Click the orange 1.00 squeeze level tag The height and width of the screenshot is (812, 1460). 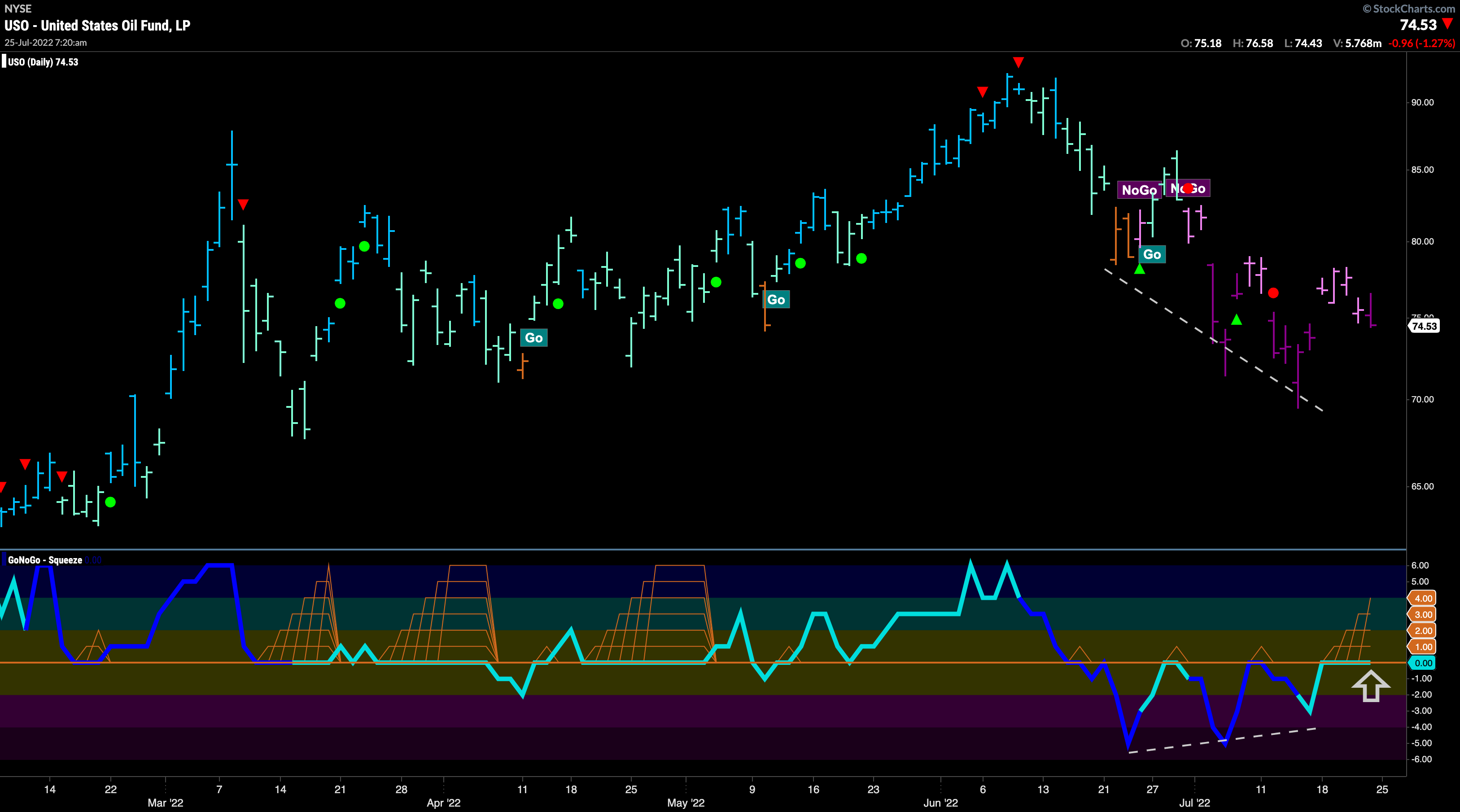tap(1423, 646)
